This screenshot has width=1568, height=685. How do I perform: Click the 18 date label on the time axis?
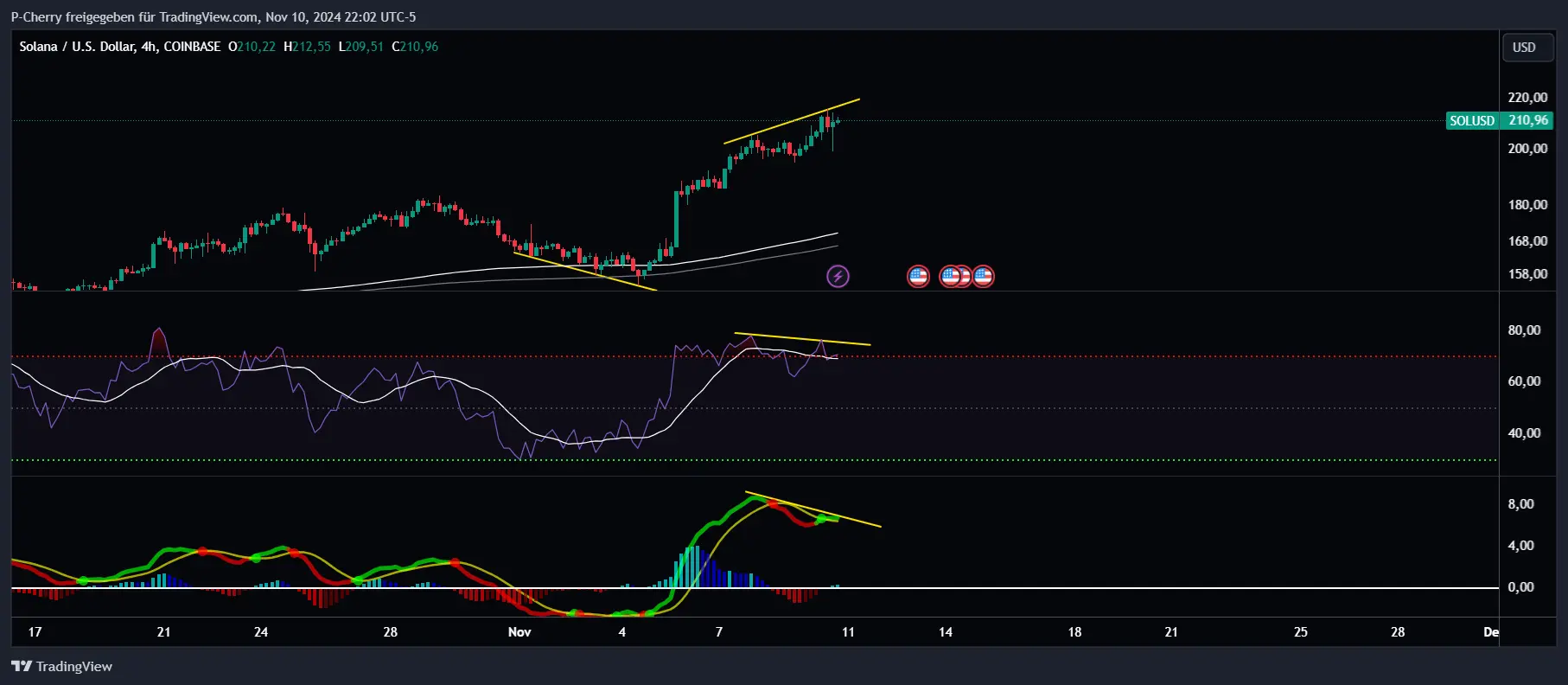click(1074, 632)
